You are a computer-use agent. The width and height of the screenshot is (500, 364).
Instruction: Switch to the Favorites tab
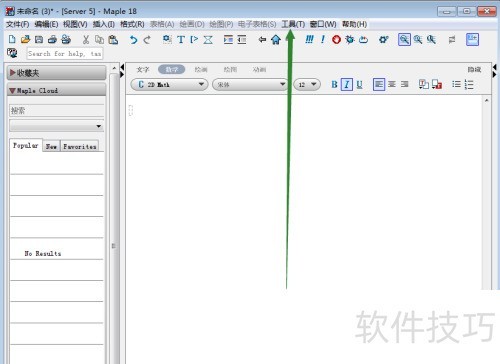pyautogui.click(x=80, y=146)
